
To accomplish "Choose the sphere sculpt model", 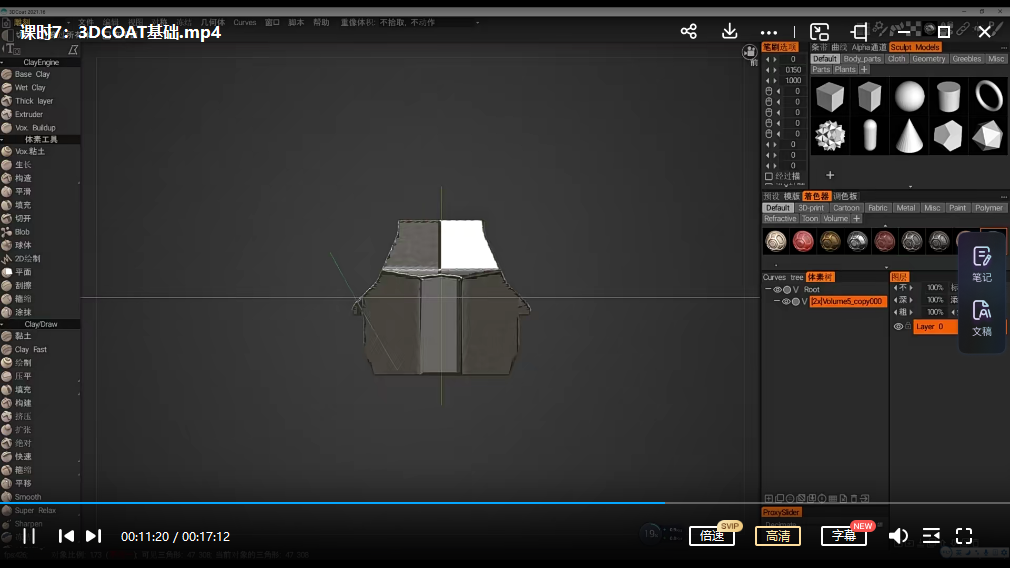I will pyautogui.click(x=909, y=97).
